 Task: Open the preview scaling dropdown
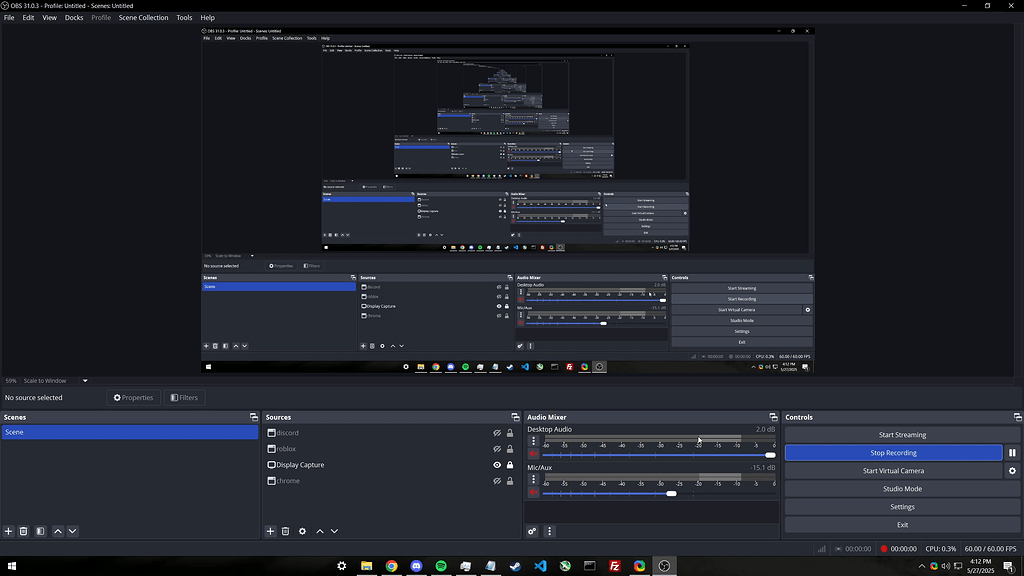[x=85, y=381]
